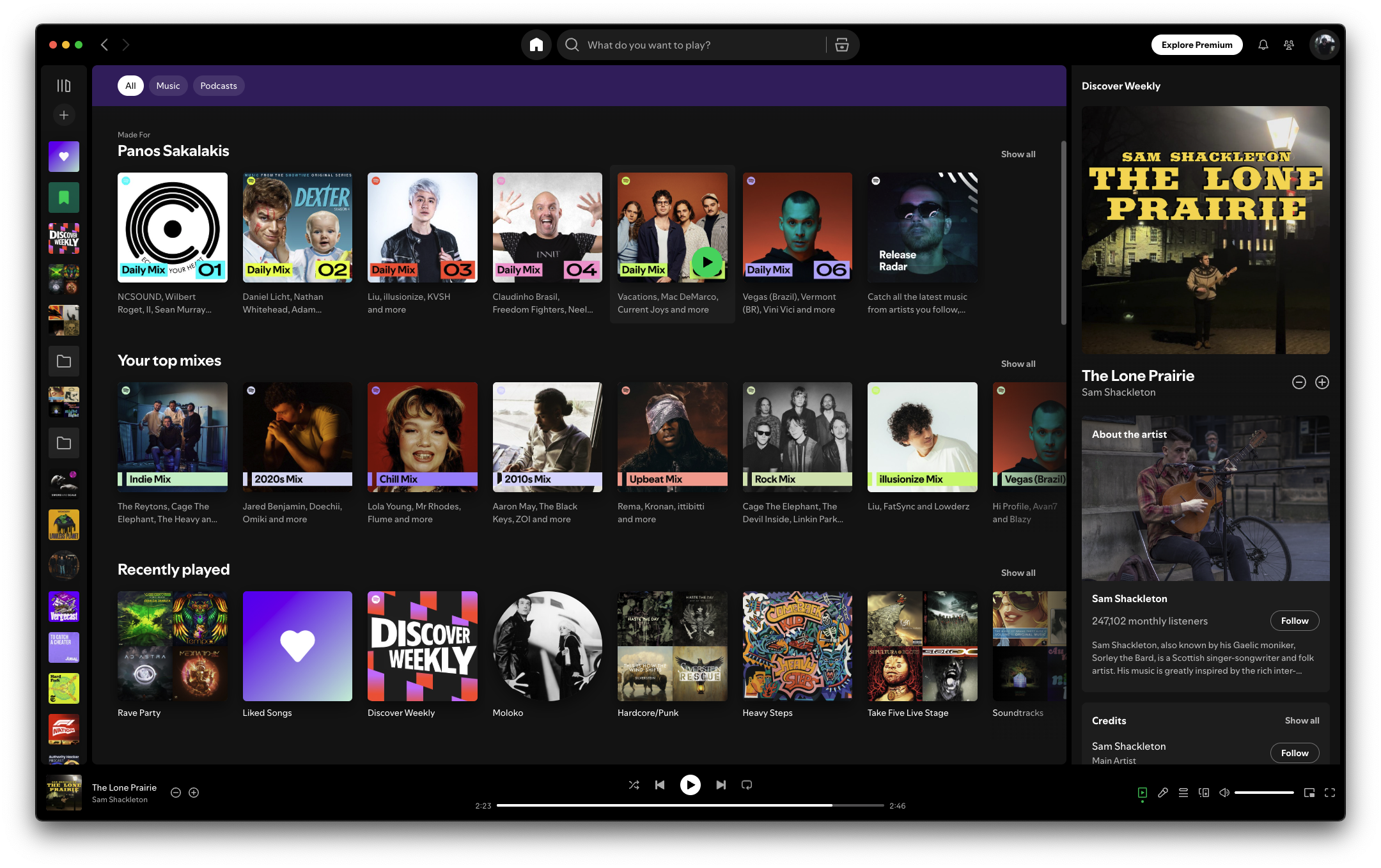Open the Friend Activity icon

(x=1288, y=45)
